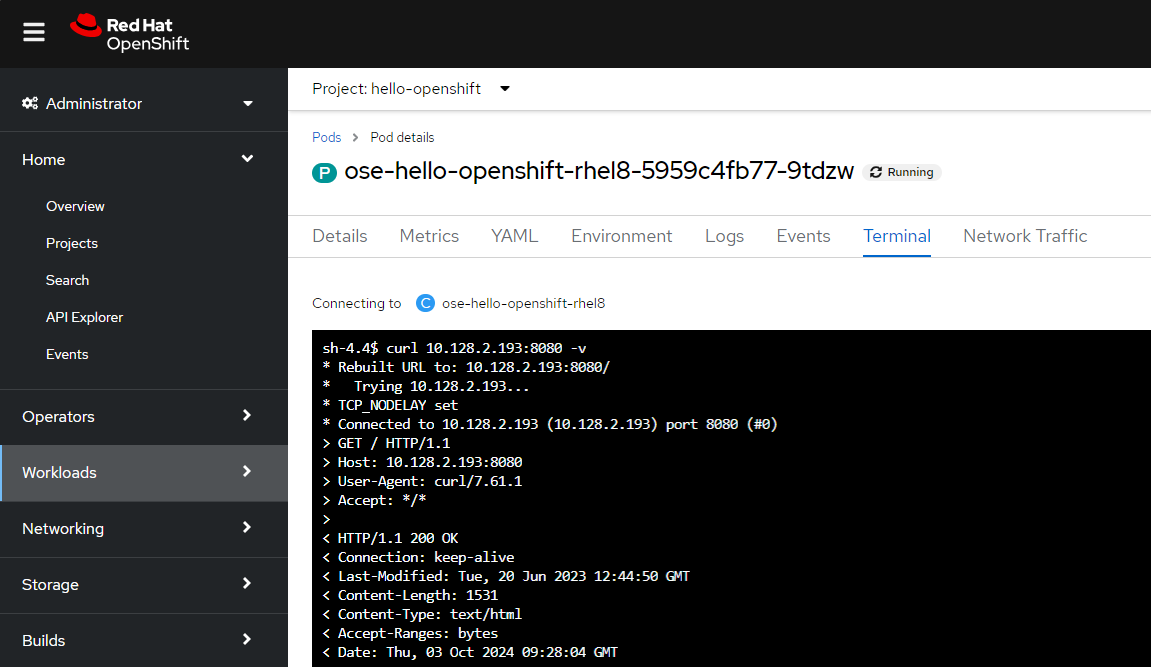The height and width of the screenshot is (667, 1151).
Task: Click the 'Connecting to' label
Action: 357,303
